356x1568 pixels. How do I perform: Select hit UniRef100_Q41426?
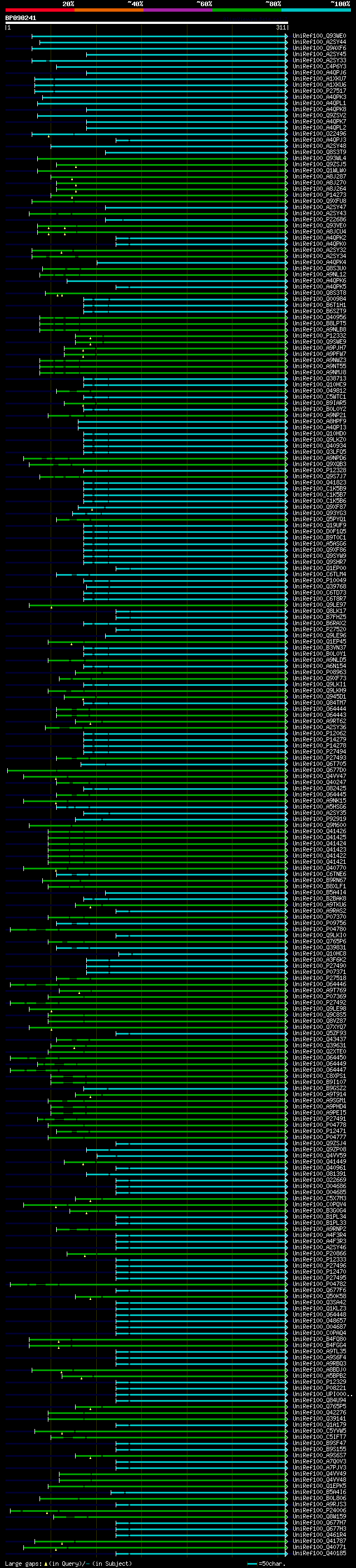click(x=319, y=832)
